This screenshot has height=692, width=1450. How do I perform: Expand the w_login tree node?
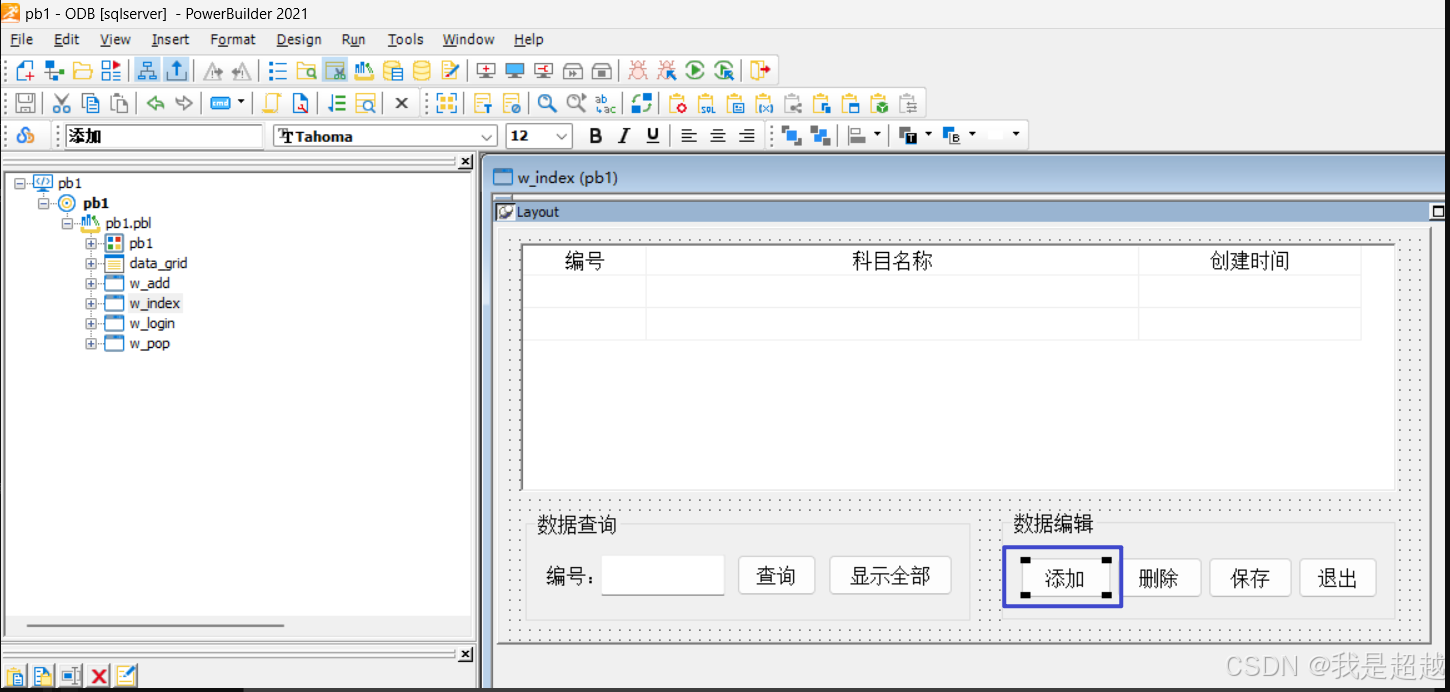tap(91, 323)
